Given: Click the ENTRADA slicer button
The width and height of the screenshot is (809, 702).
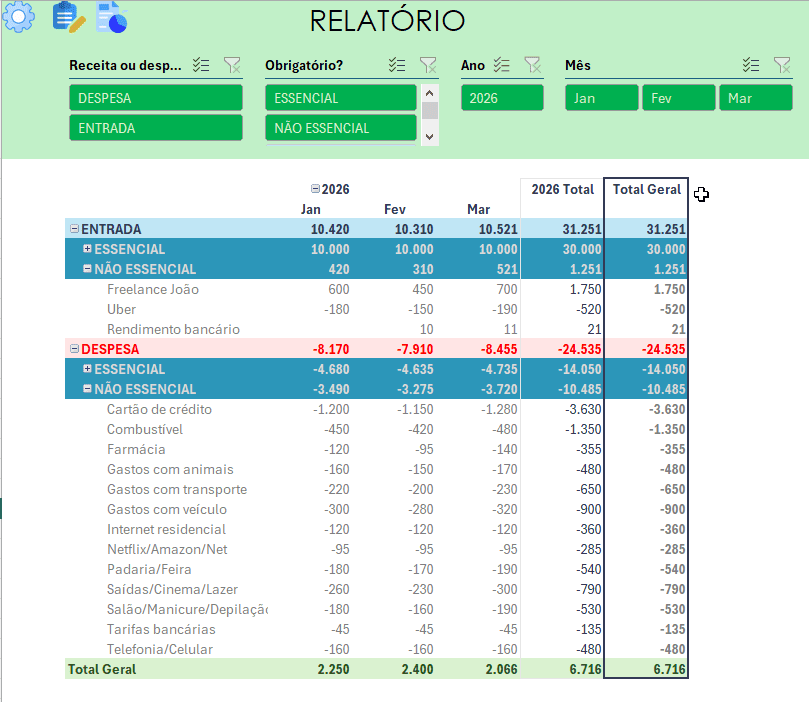Looking at the screenshot, I should [155, 128].
